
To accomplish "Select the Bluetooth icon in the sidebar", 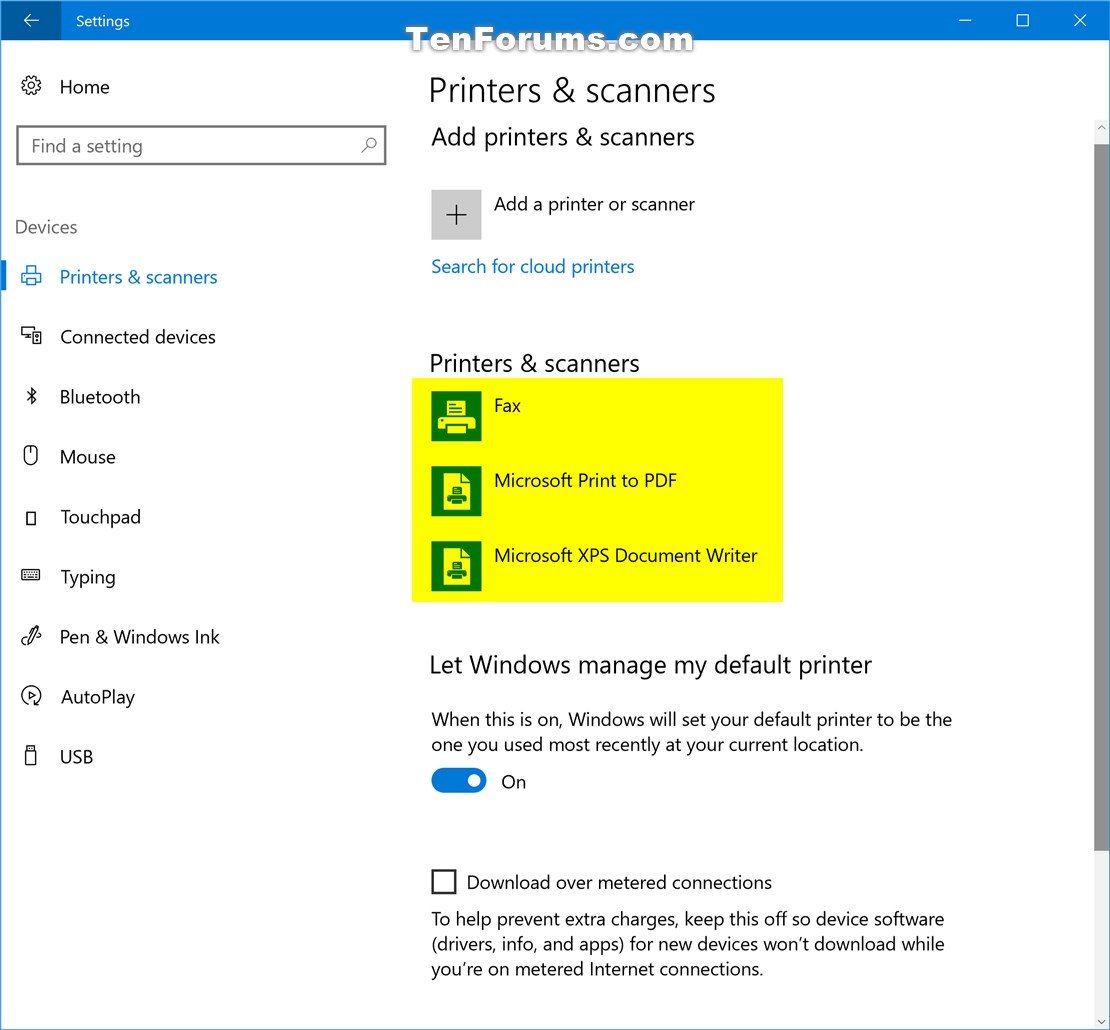I will [31, 397].
